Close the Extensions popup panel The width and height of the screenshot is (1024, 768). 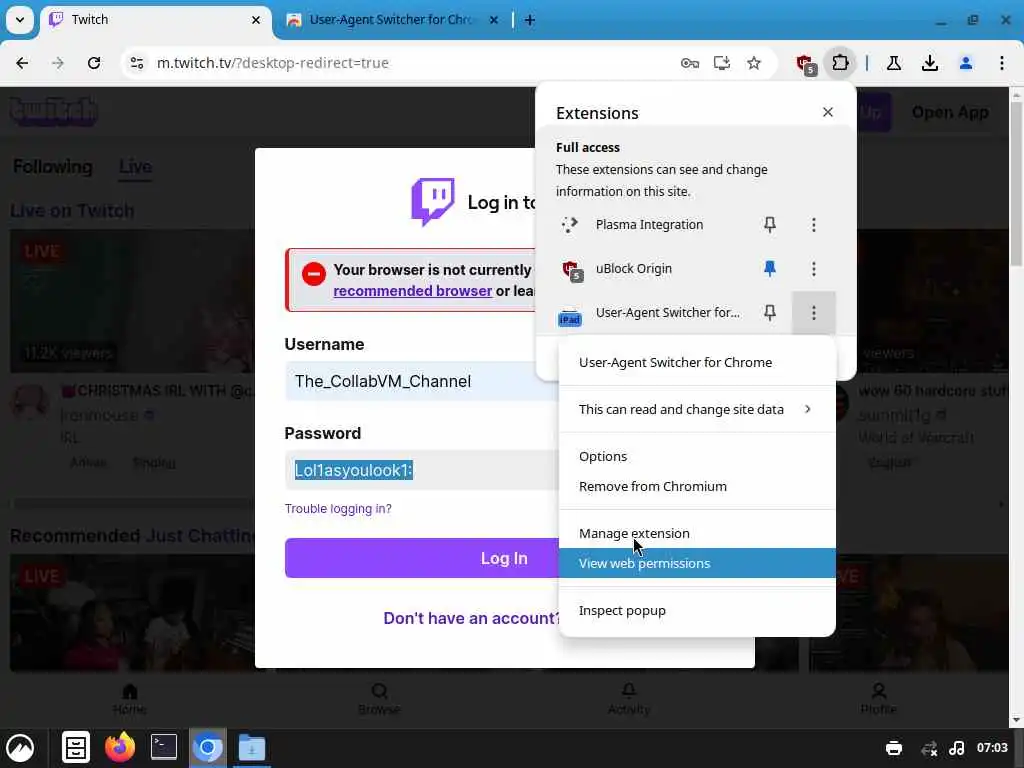pyautogui.click(x=827, y=112)
